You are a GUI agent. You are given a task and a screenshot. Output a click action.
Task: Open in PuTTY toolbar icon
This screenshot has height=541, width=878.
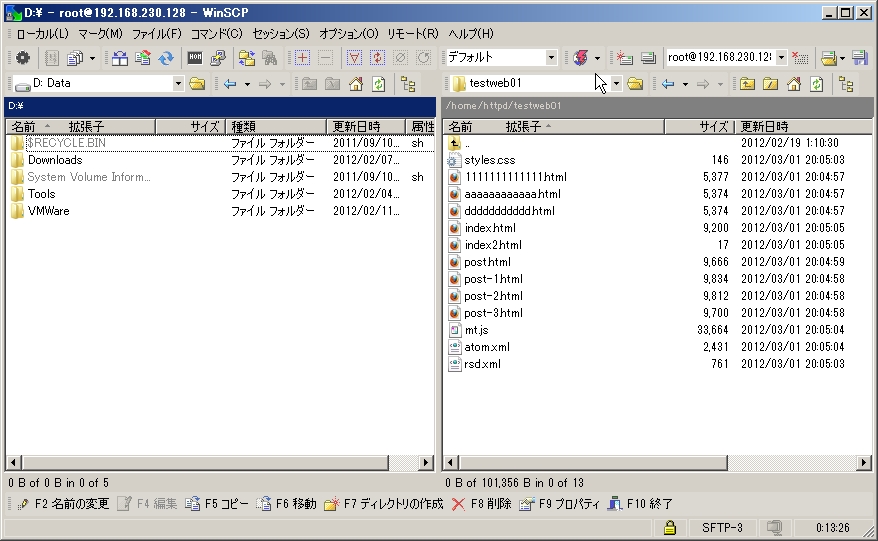coord(218,57)
